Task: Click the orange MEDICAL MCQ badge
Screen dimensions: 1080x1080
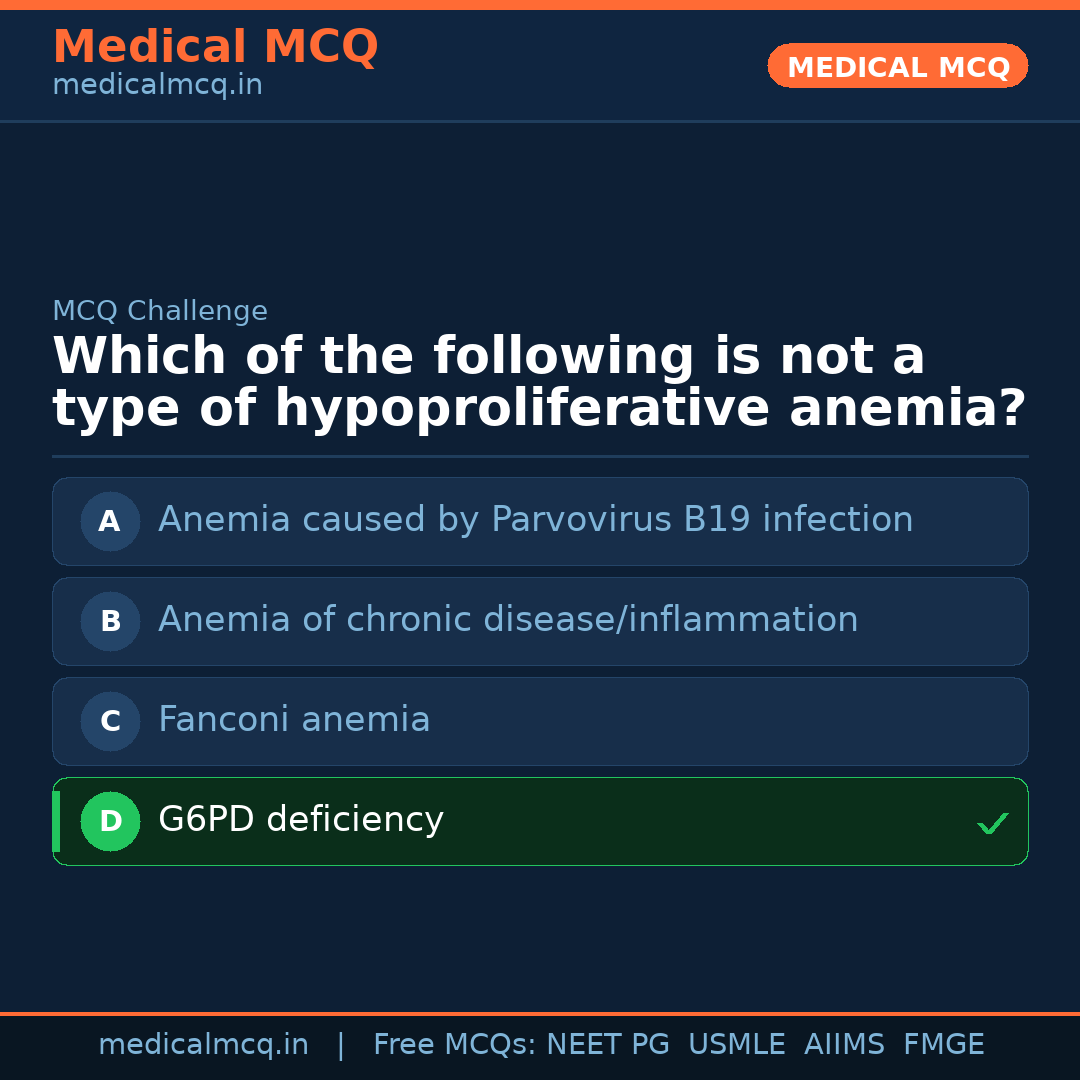Action: 897,67
